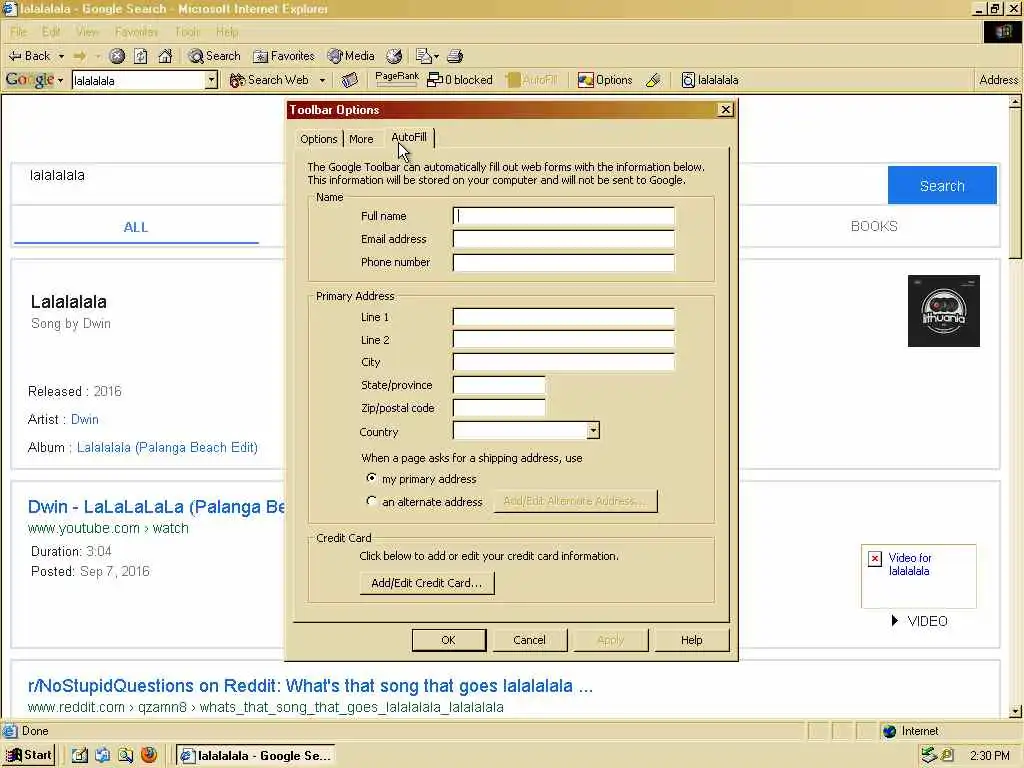The image size is (1024, 768).
Task: Click OK in Toolbar Options
Action: pyautogui.click(x=449, y=640)
